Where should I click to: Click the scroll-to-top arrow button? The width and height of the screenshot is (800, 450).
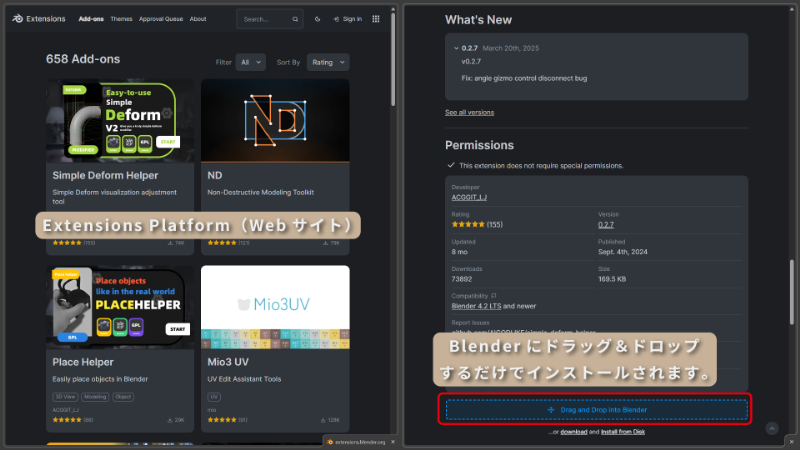coord(772,429)
